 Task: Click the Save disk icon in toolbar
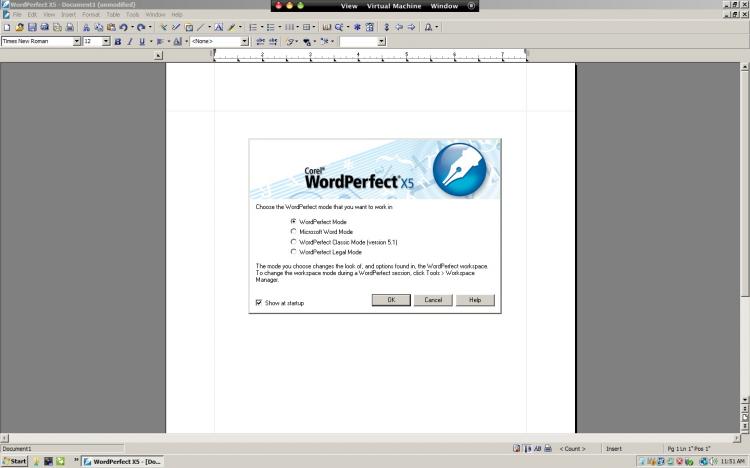32,27
